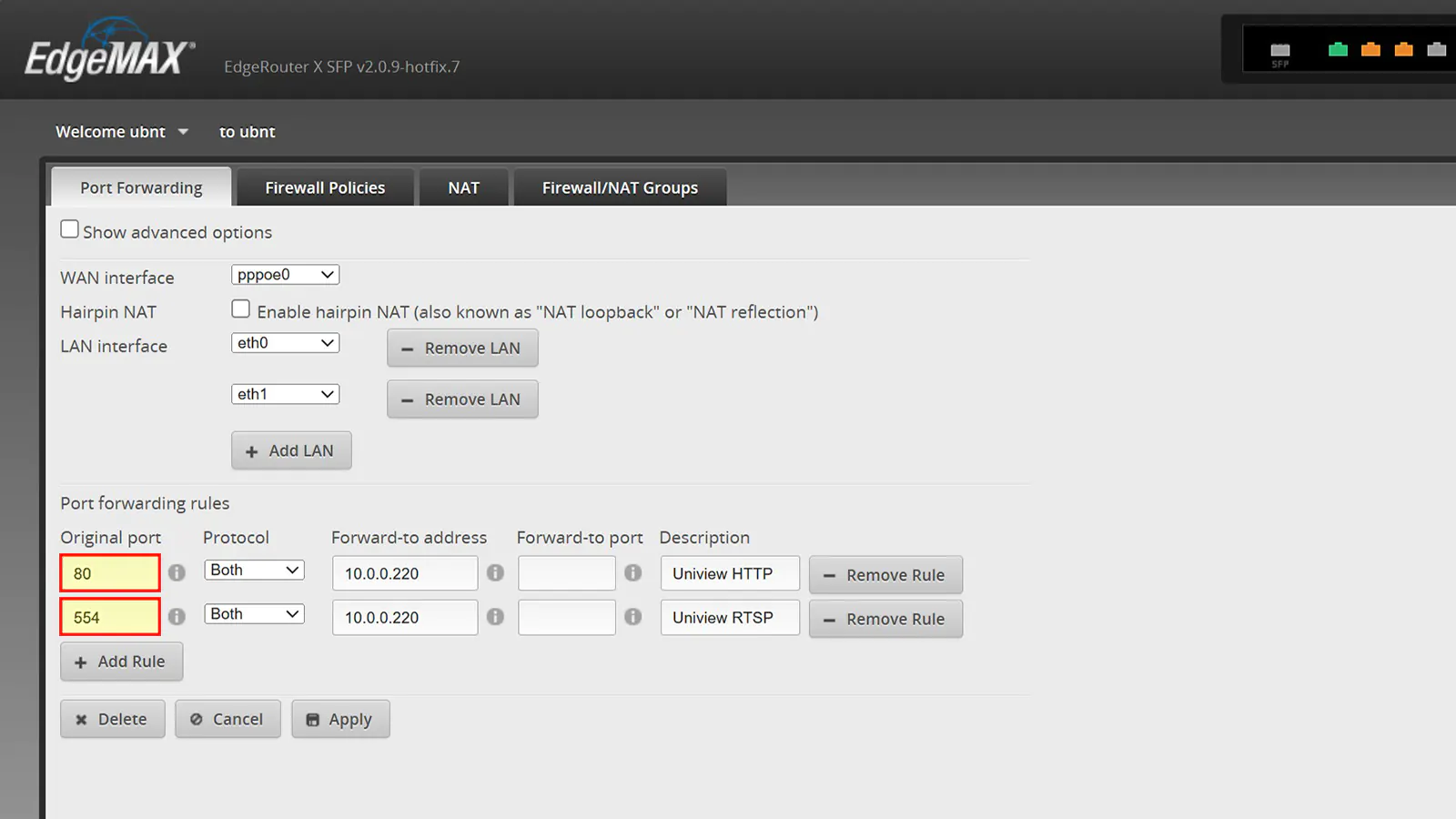Click info icon next to original port 554
This screenshot has height=819, width=1456.
pyautogui.click(x=177, y=616)
